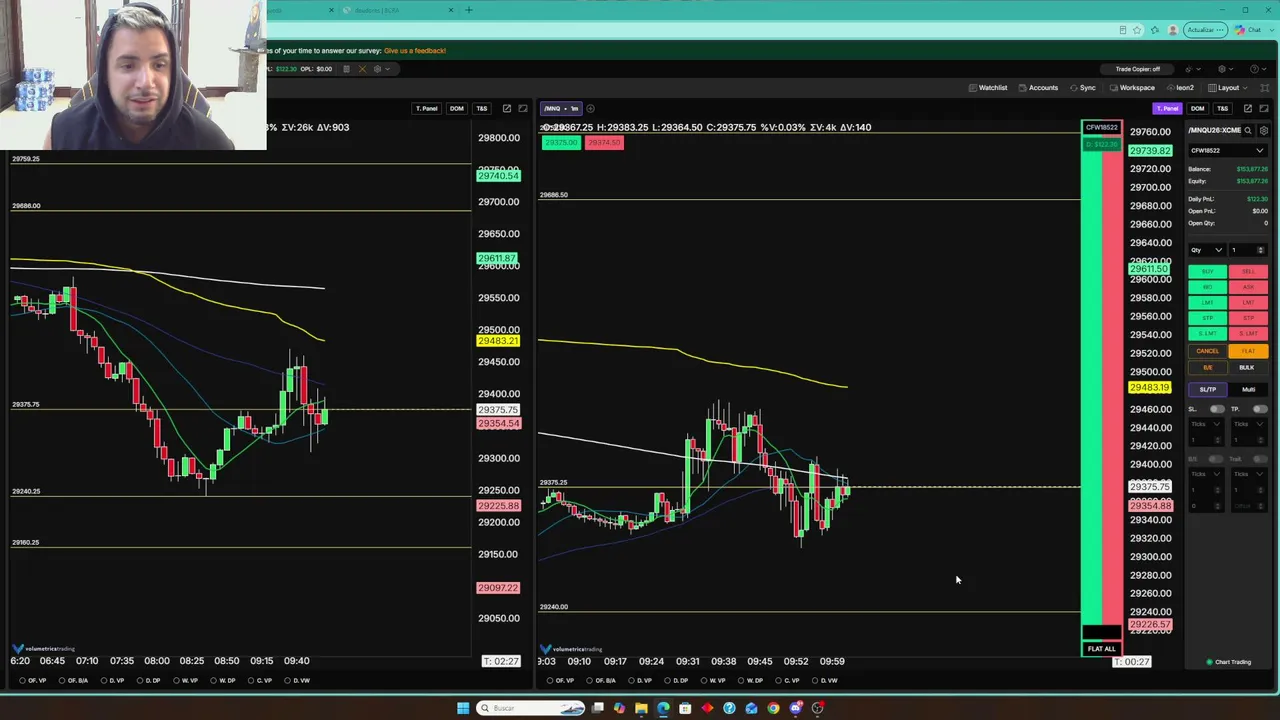Open the Accounts panel

coord(1038,88)
